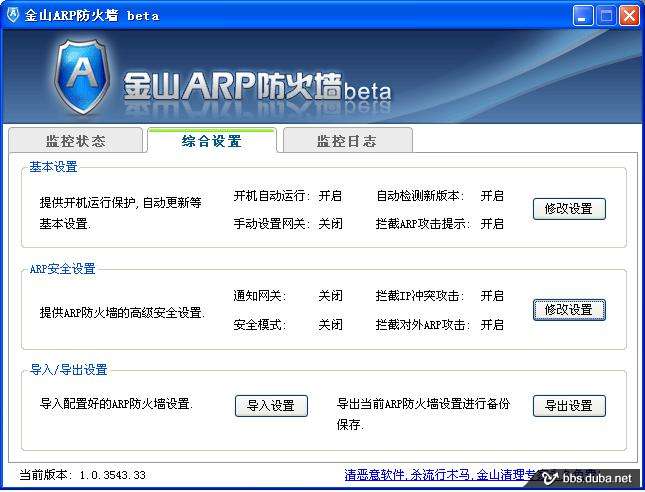Click the ARP安全设置 group heading
Image resolution: width=645 pixels, height=492 pixels.
point(63,269)
